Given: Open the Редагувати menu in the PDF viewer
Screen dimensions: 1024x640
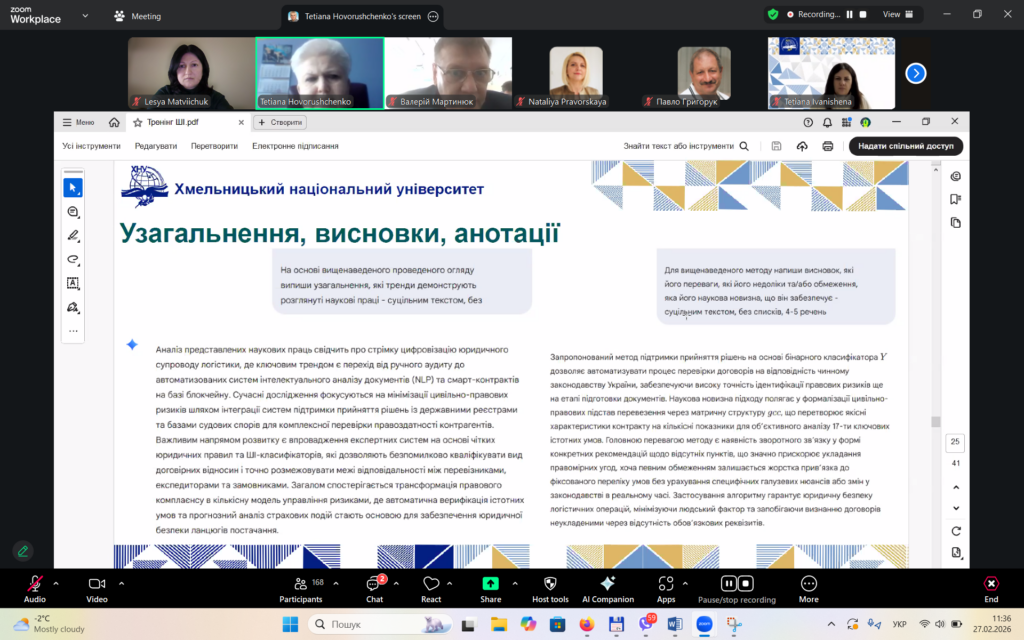Looking at the screenshot, I should [x=156, y=146].
